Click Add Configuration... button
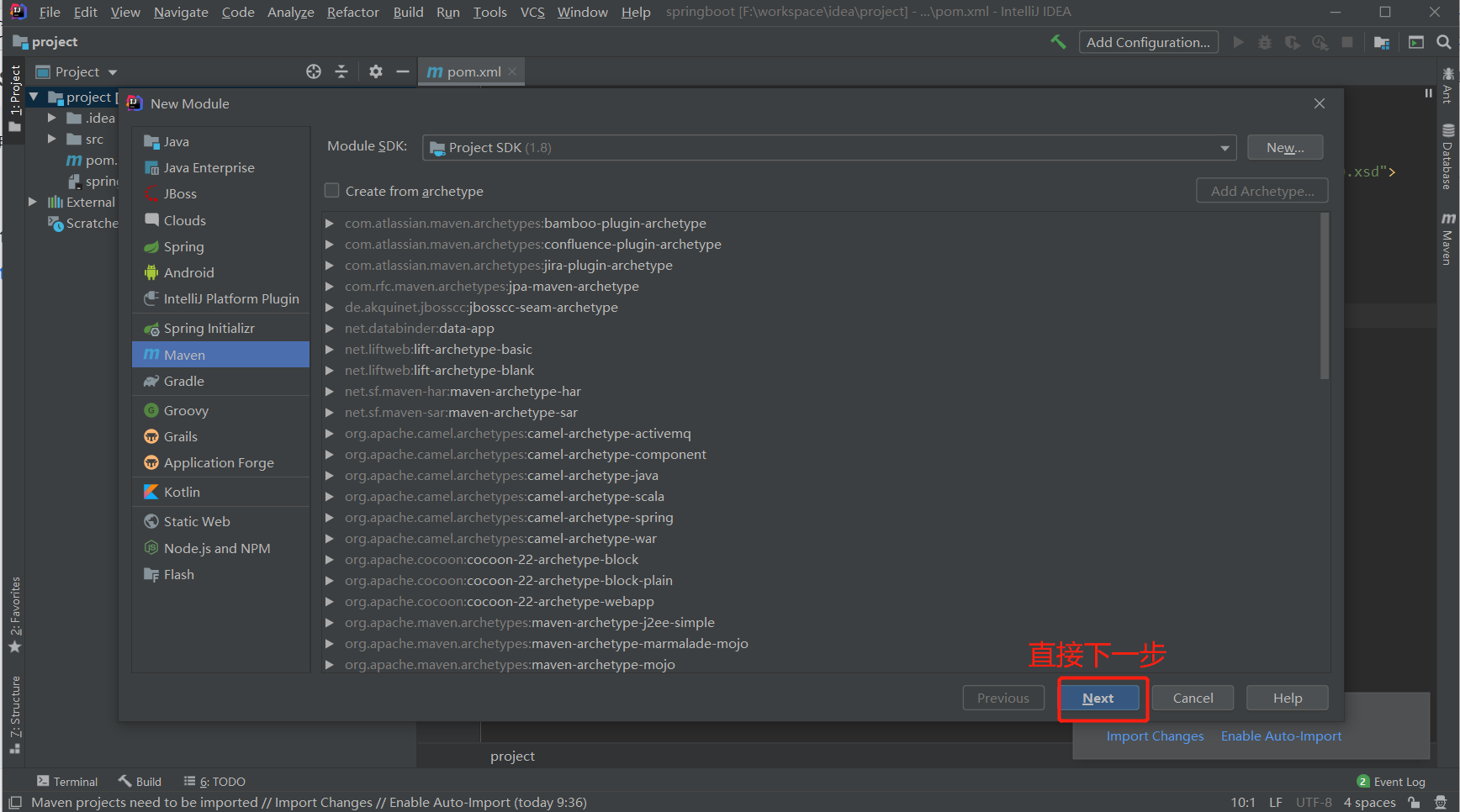 click(x=1148, y=42)
